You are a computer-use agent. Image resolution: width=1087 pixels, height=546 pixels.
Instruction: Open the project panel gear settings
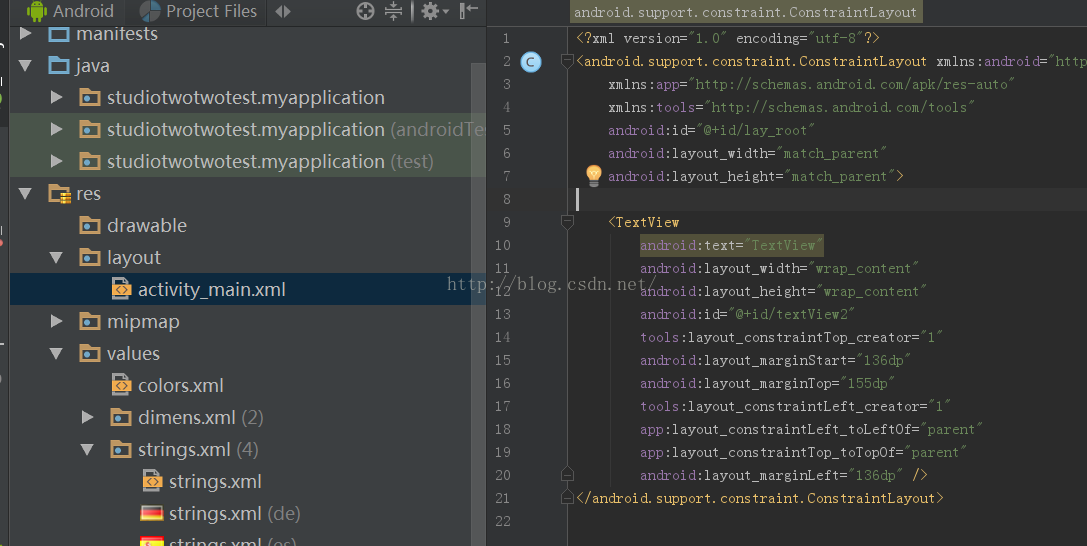(x=430, y=12)
